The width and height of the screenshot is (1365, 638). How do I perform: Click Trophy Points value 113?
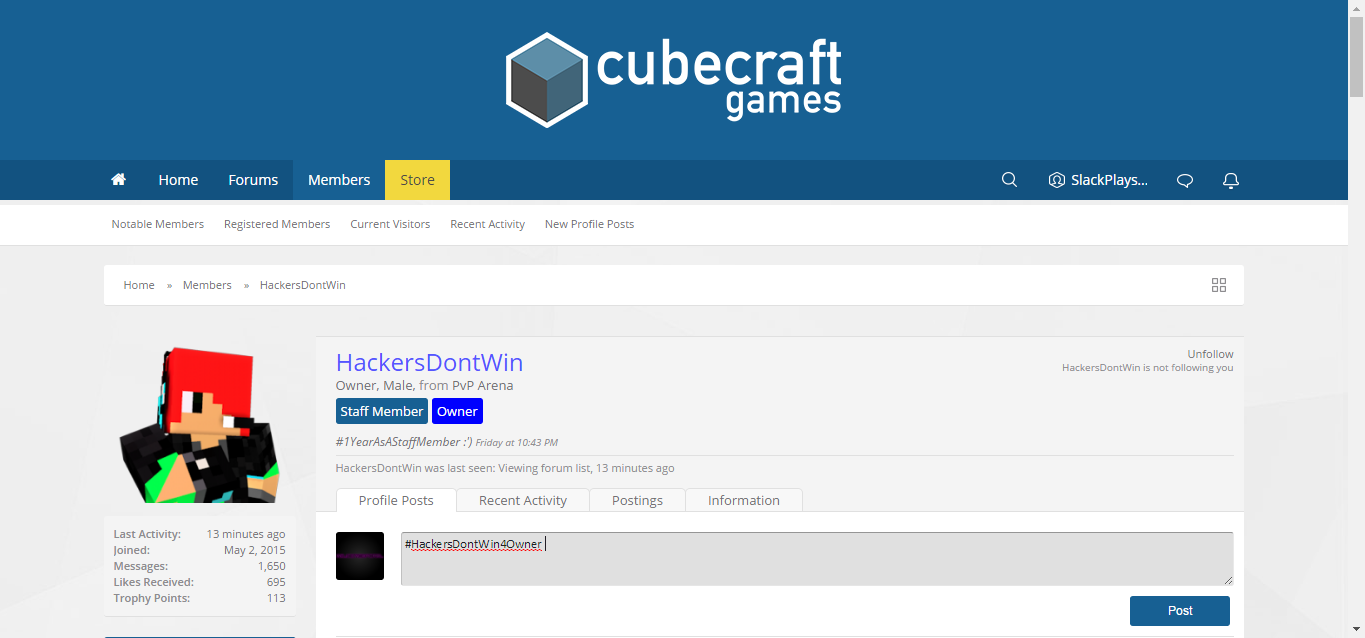pyautogui.click(x=276, y=598)
